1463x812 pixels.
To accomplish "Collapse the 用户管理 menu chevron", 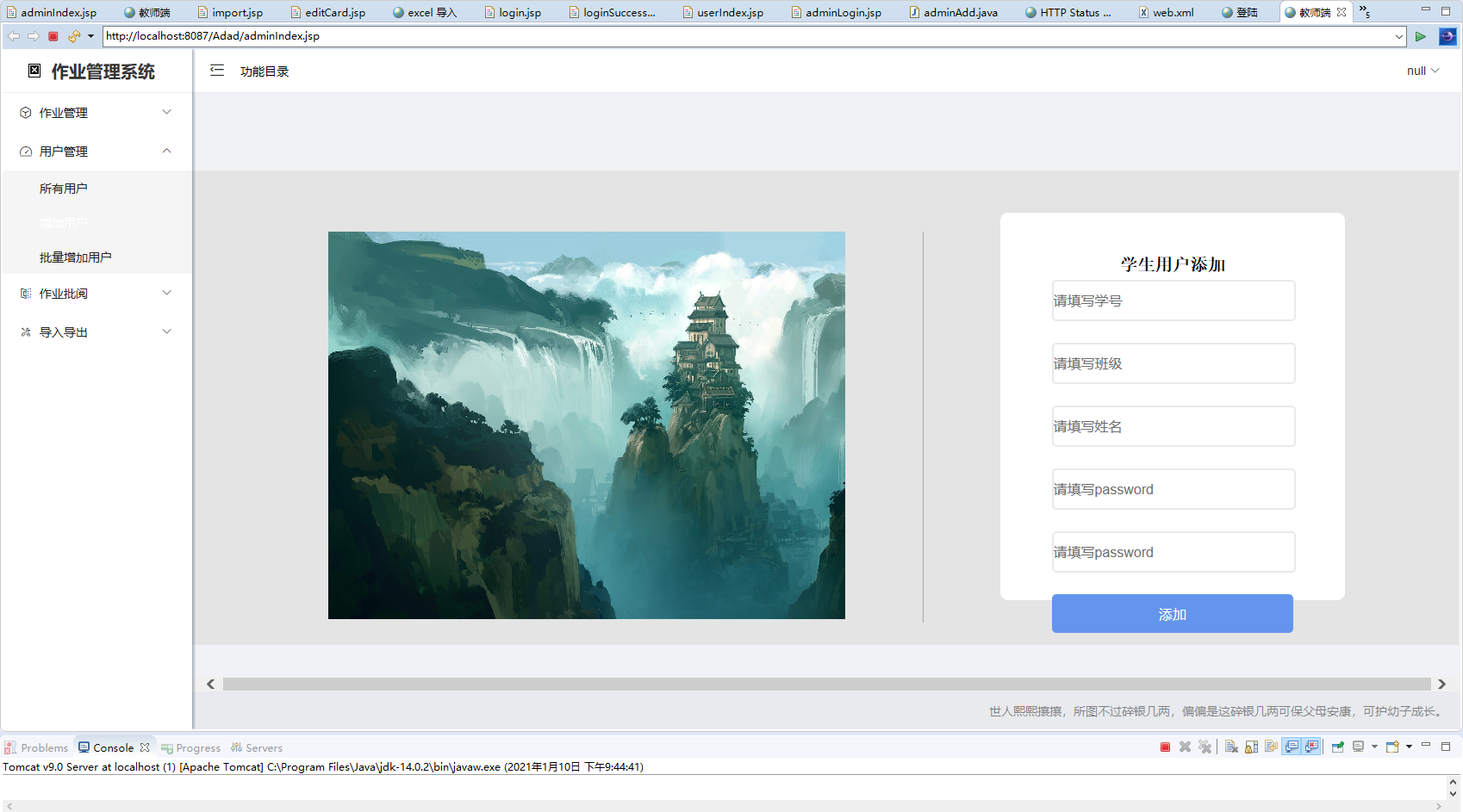I will coord(167,151).
